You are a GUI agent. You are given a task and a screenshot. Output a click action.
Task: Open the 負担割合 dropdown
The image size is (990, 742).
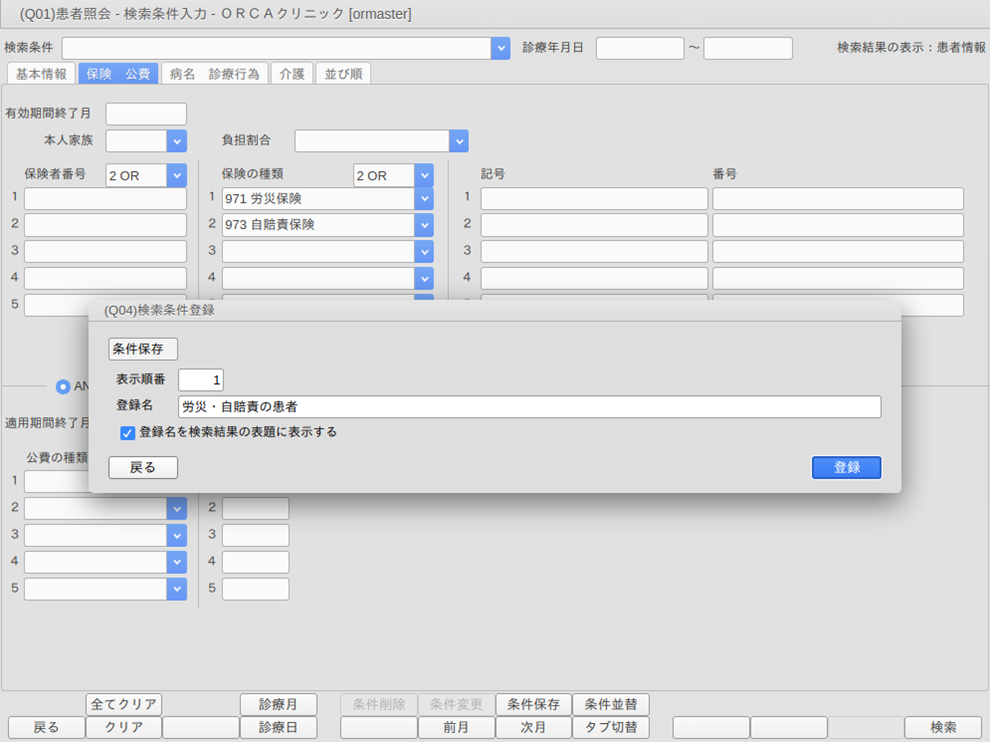click(458, 141)
